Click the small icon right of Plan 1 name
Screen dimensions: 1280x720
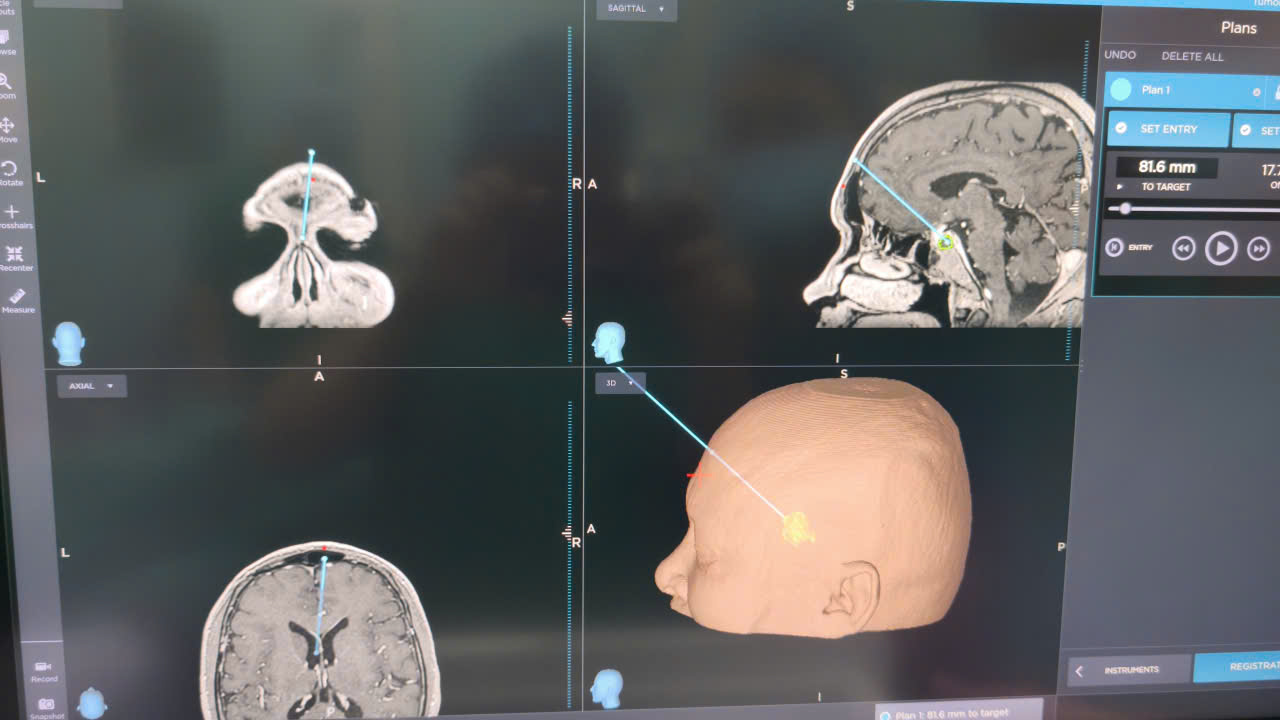pos(1257,92)
